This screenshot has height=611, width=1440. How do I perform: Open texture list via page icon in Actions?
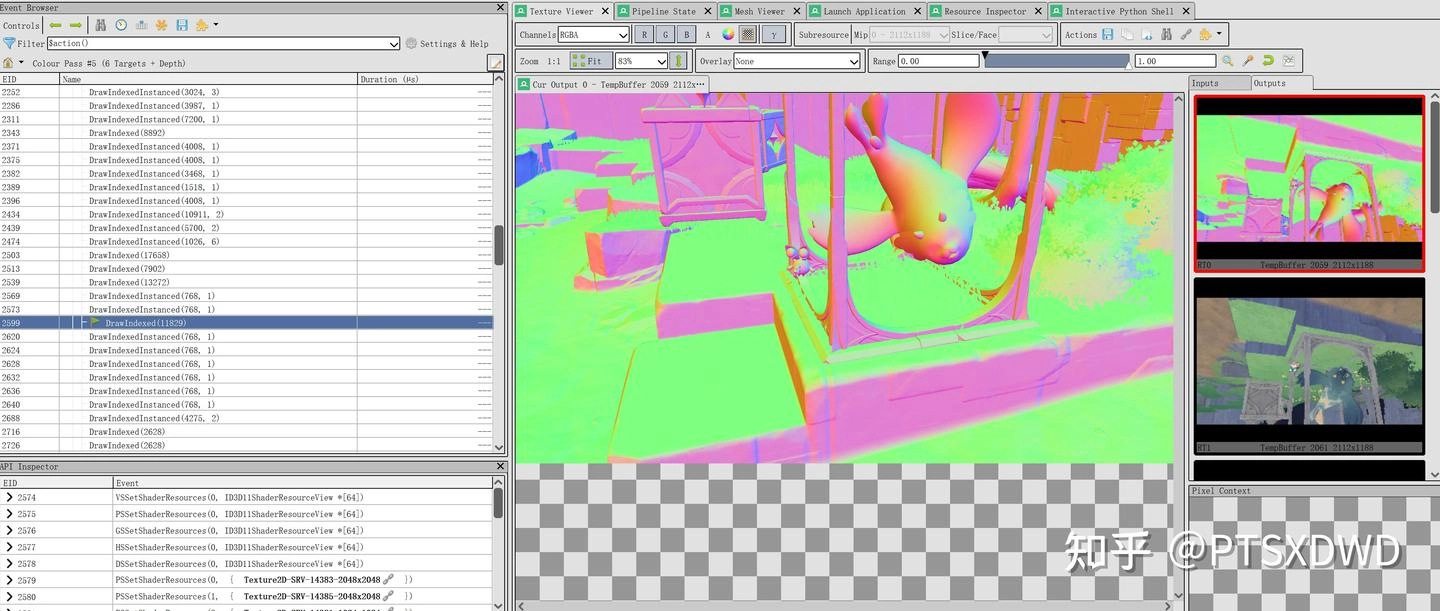pyautogui.click(x=1147, y=34)
